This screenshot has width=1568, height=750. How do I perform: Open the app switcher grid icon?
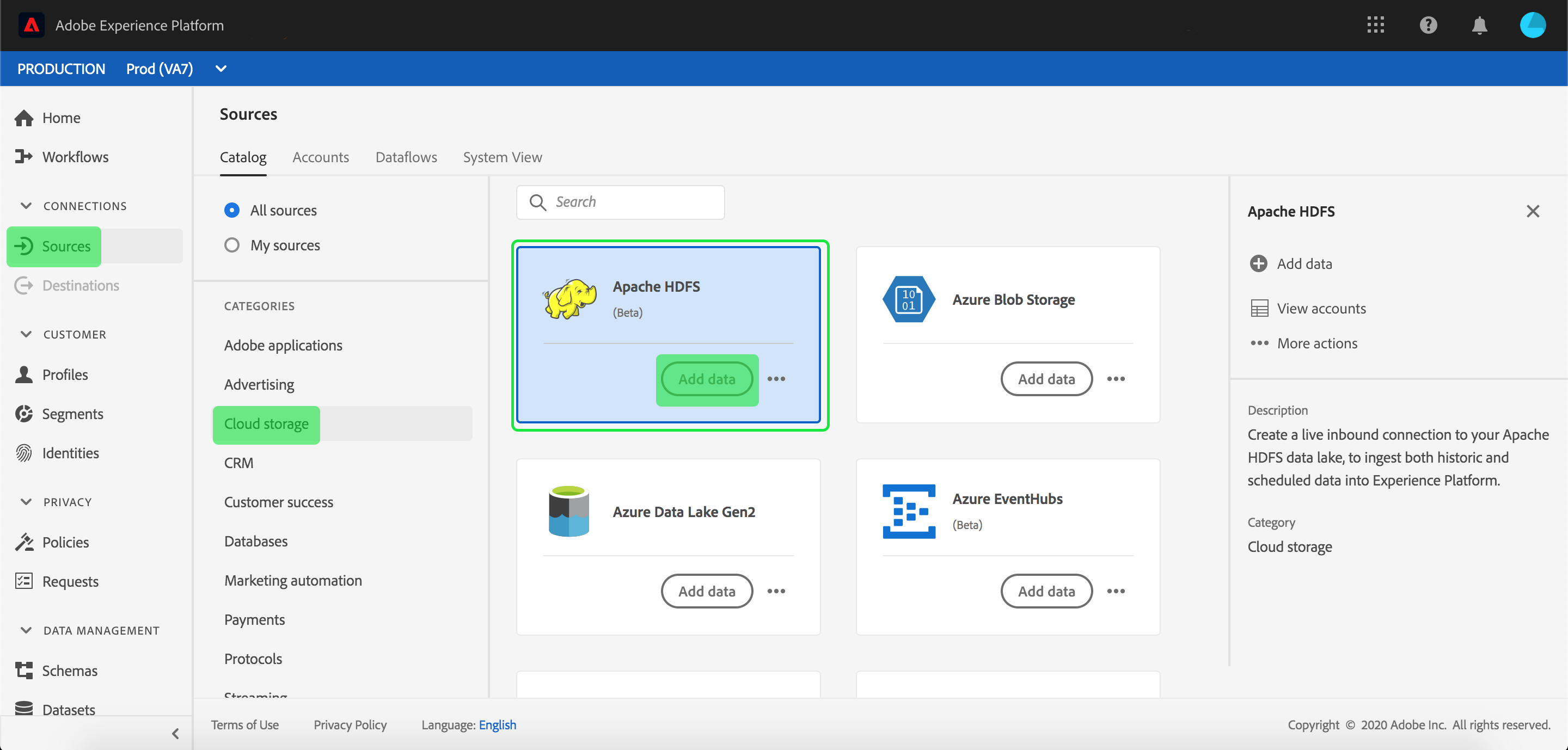pos(1375,25)
